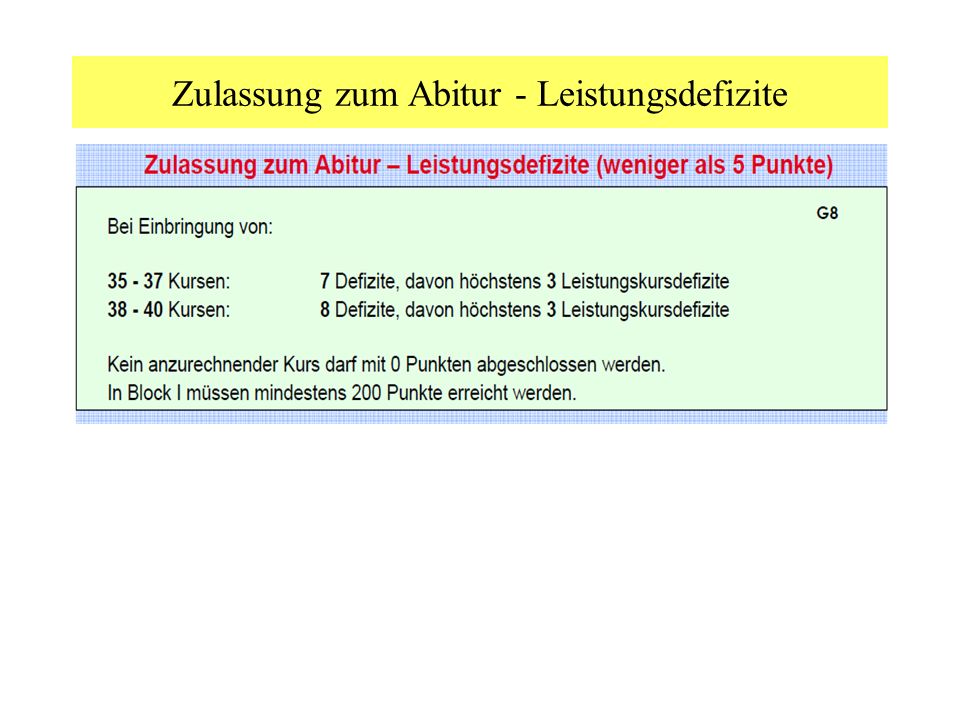This screenshot has width=960, height=720.
Task: Select the '35 - 37 Kursen:' label
Action: pyautogui.click(x=169, y=282)
